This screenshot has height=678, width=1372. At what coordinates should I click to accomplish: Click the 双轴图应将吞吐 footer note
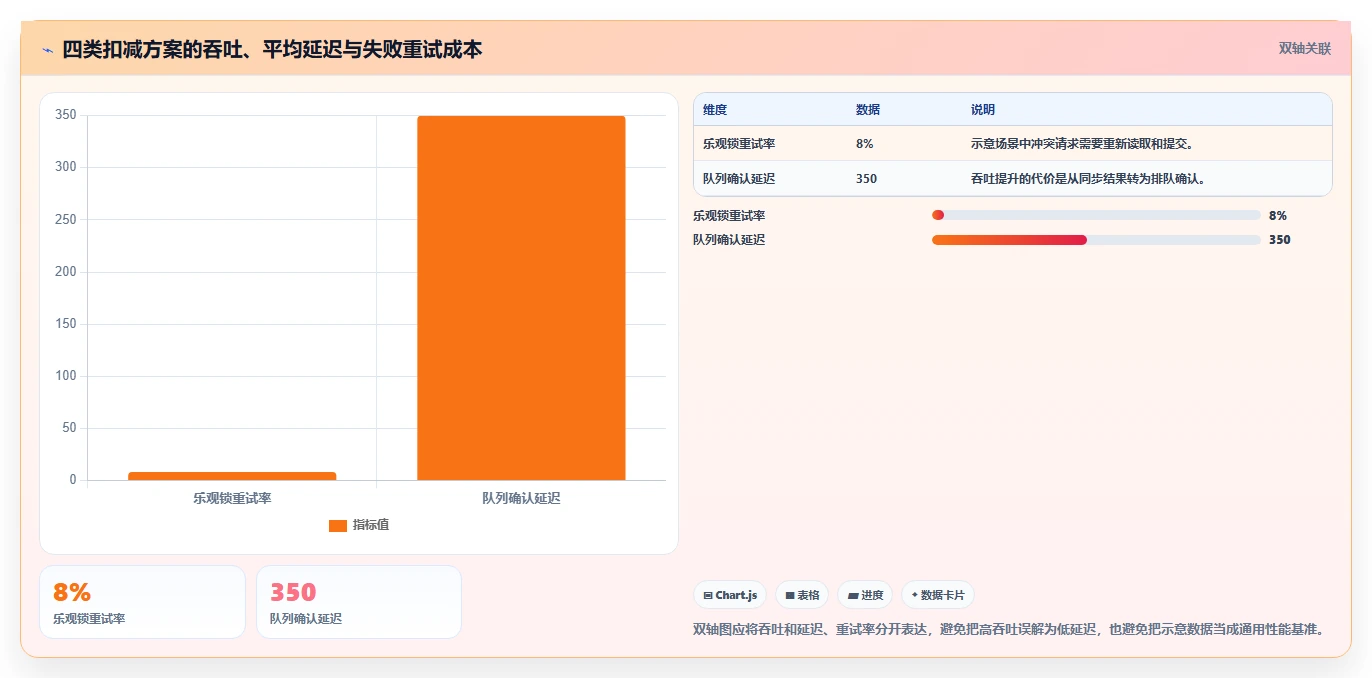[1009, 629]
